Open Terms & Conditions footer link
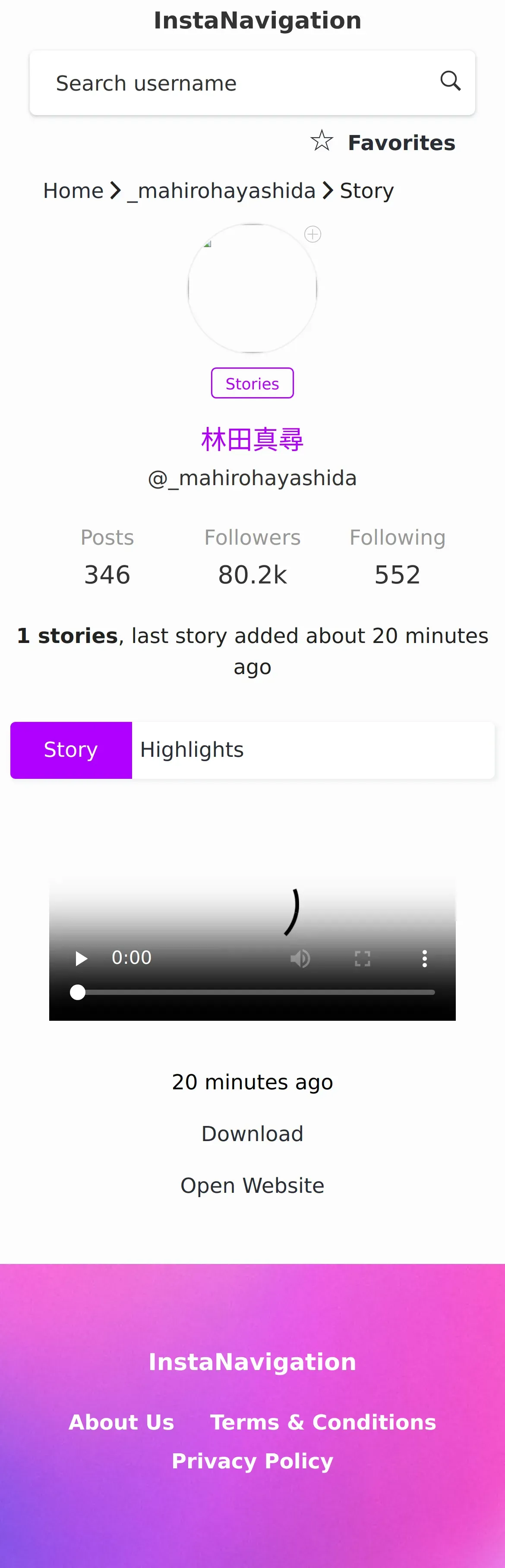The image size is (505, 1568). [323, 1422]
